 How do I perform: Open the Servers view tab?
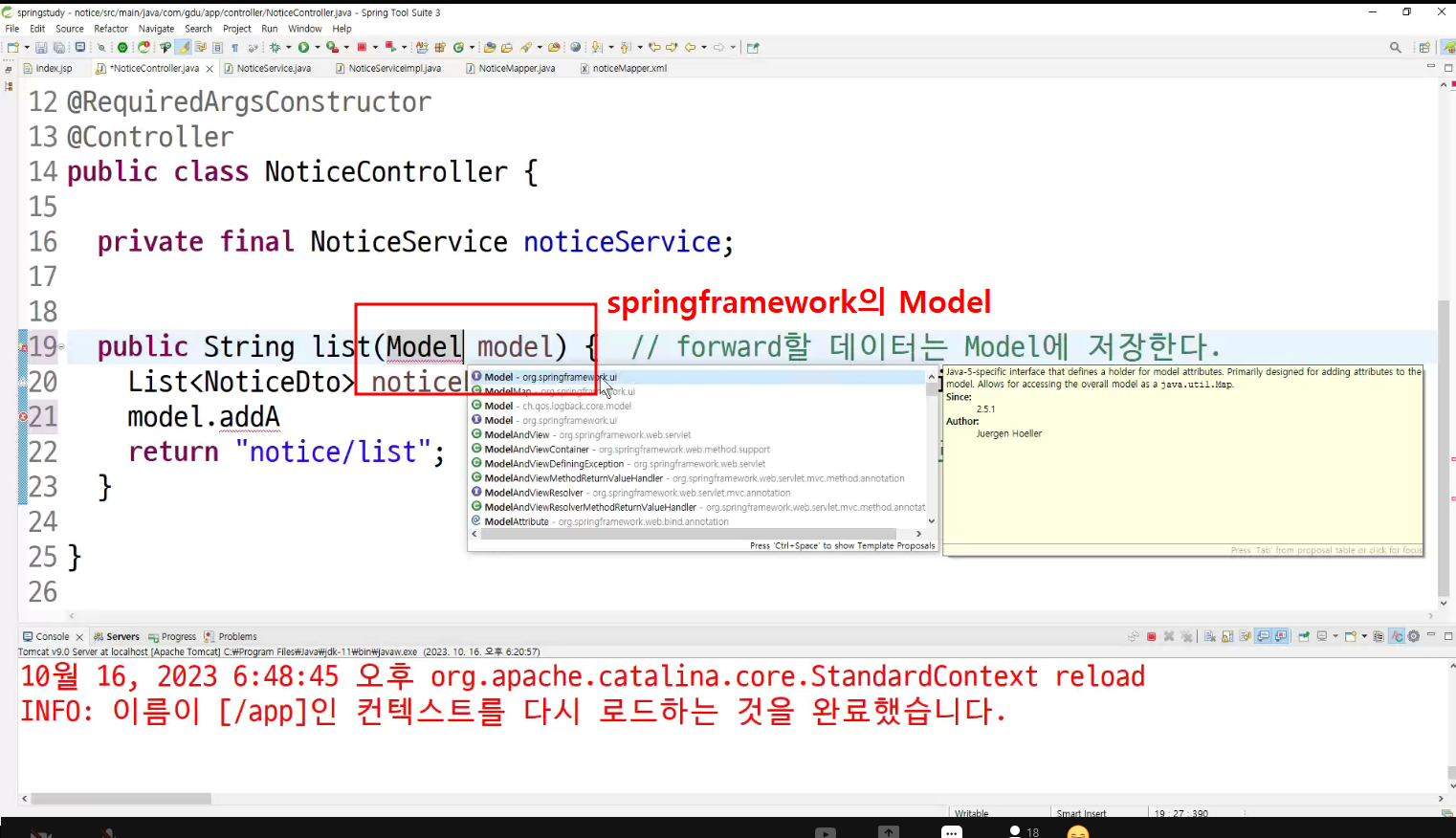coord(117,636)
